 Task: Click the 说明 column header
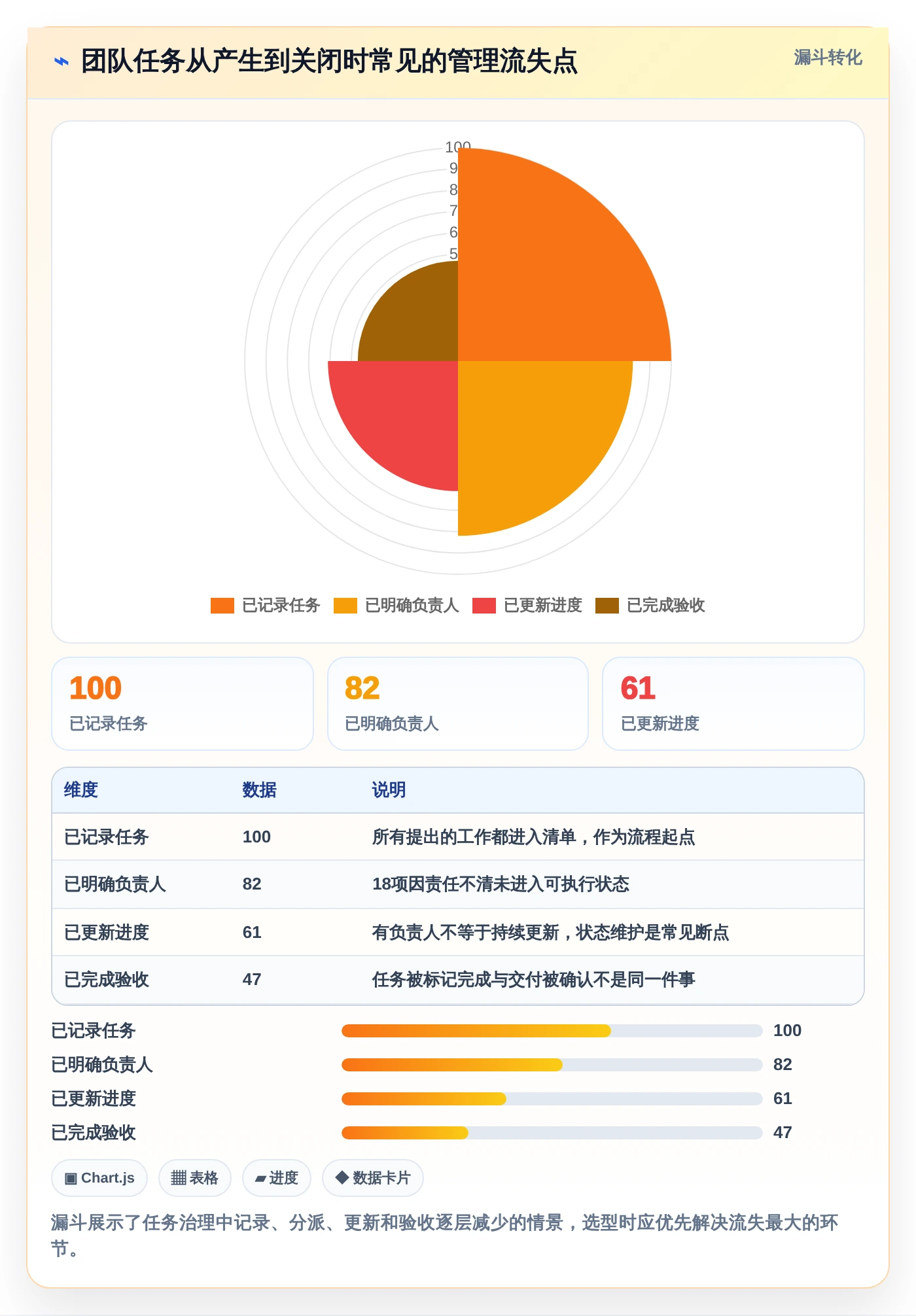pos(389,790)
